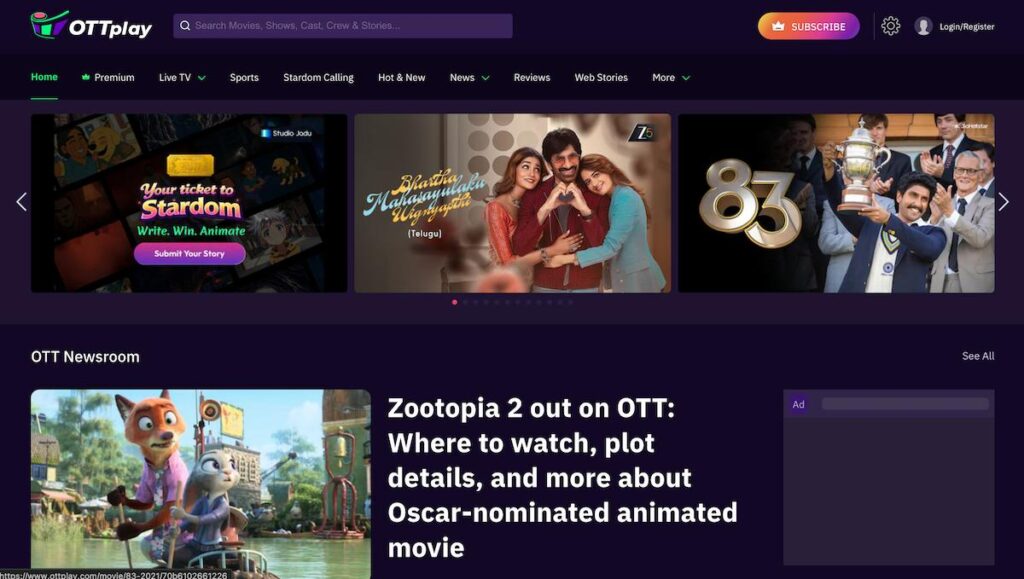Click the search magnifier icon

[x=185, y=25]
